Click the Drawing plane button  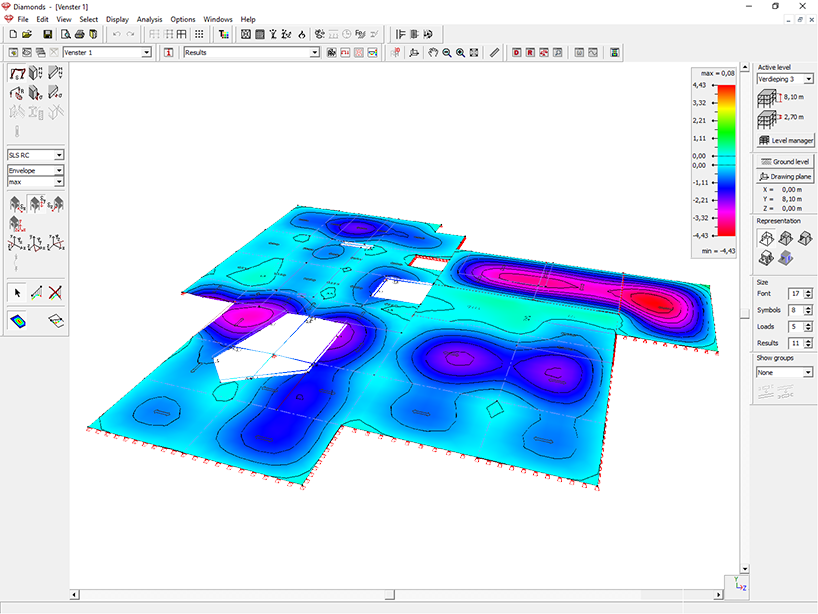click(785, 176)
